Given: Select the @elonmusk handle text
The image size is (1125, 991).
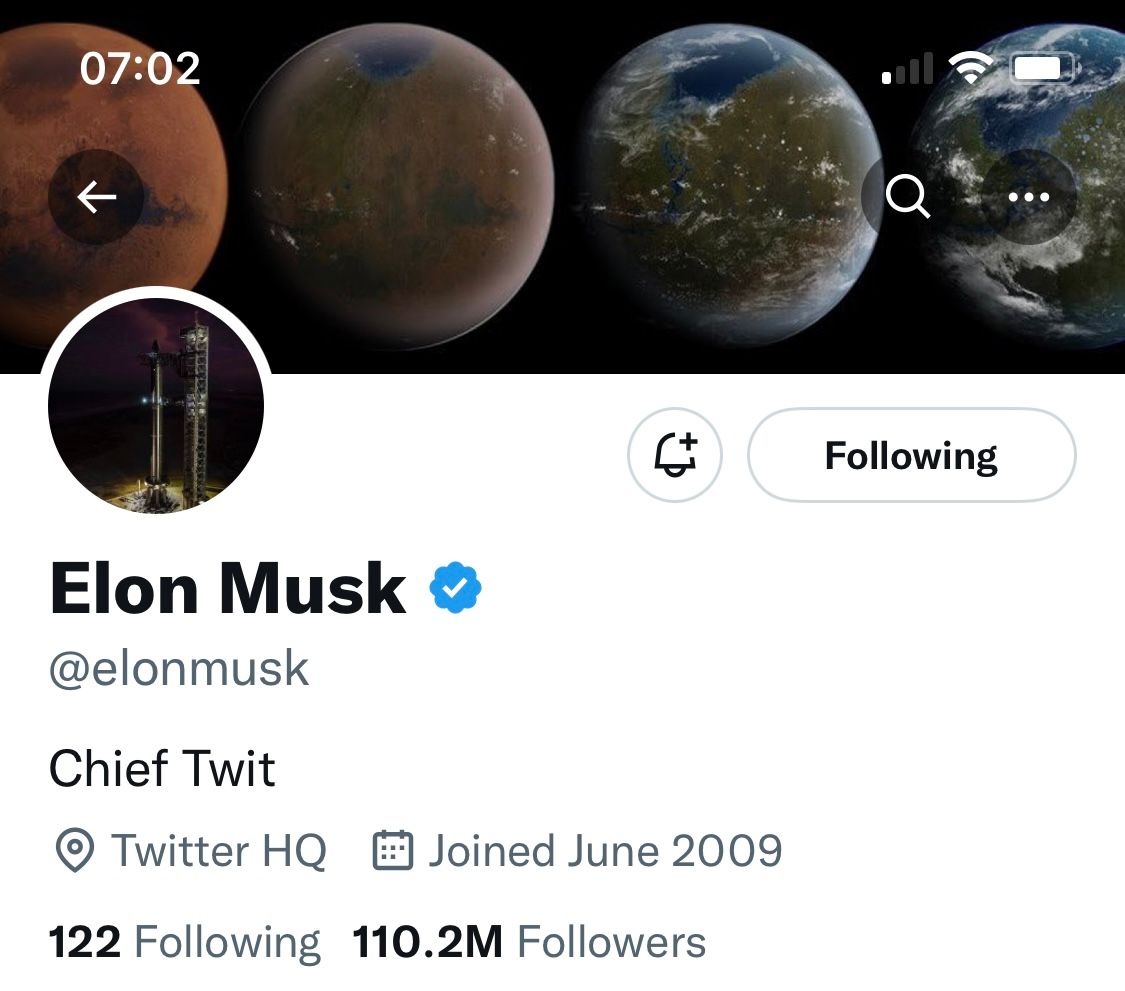Looking at the screenshot, I should 179,669.
